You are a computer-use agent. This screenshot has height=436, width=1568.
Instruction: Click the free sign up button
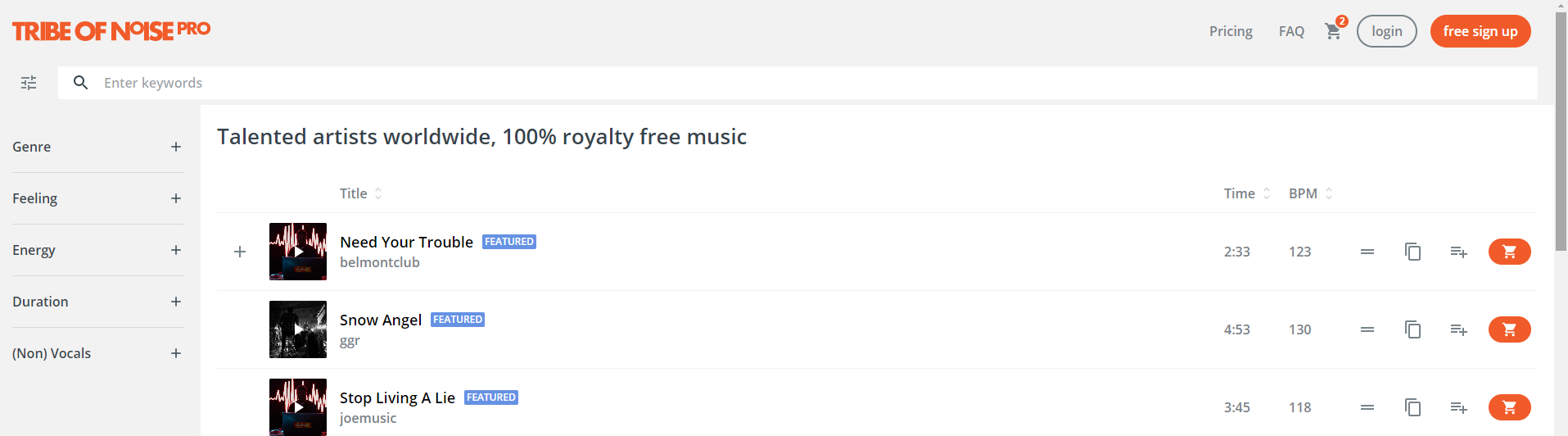pyautogui.click(x=1480, y=31)
